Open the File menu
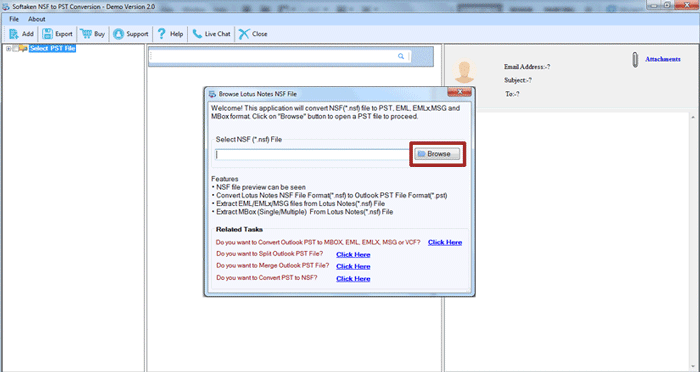The width and height of the screenshot is (700, 372). [14, 19]
